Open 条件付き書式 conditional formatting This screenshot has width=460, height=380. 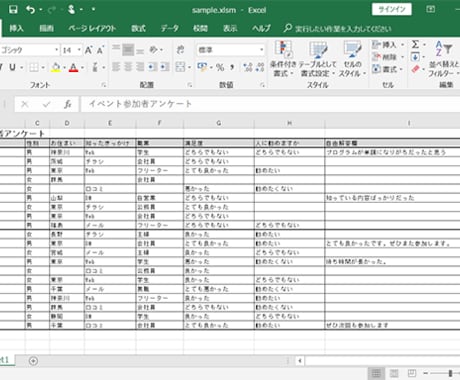[x=283, y=59]
